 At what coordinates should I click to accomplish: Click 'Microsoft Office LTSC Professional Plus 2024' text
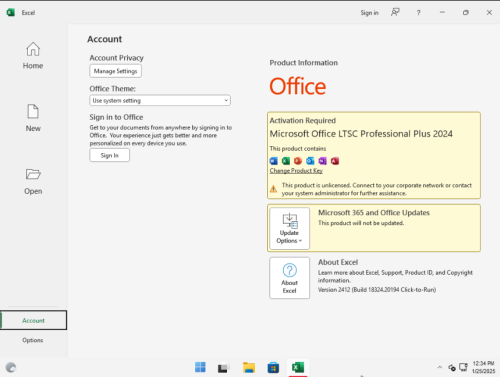[361, 134]
